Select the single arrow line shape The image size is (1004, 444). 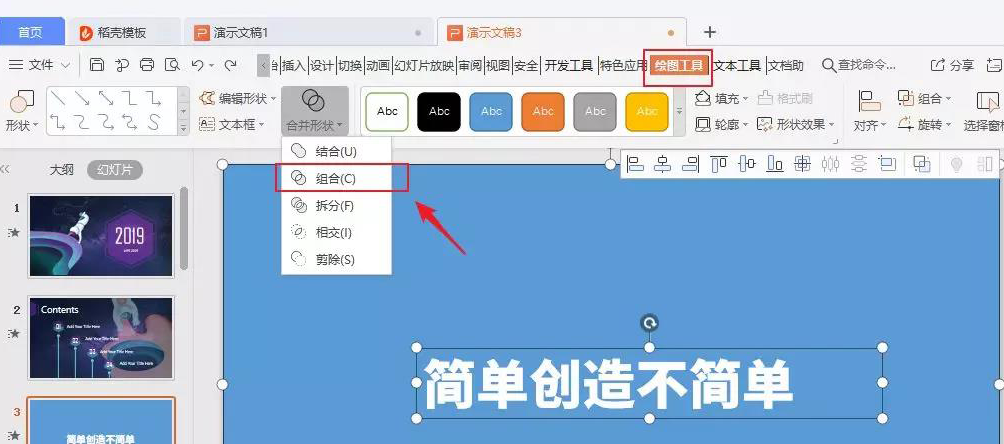point(82,99)
